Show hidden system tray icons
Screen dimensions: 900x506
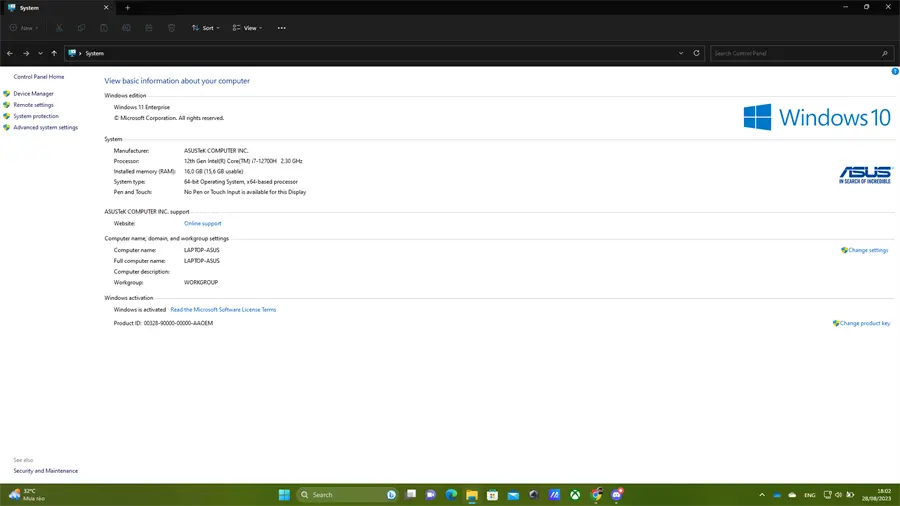[762, 495]
